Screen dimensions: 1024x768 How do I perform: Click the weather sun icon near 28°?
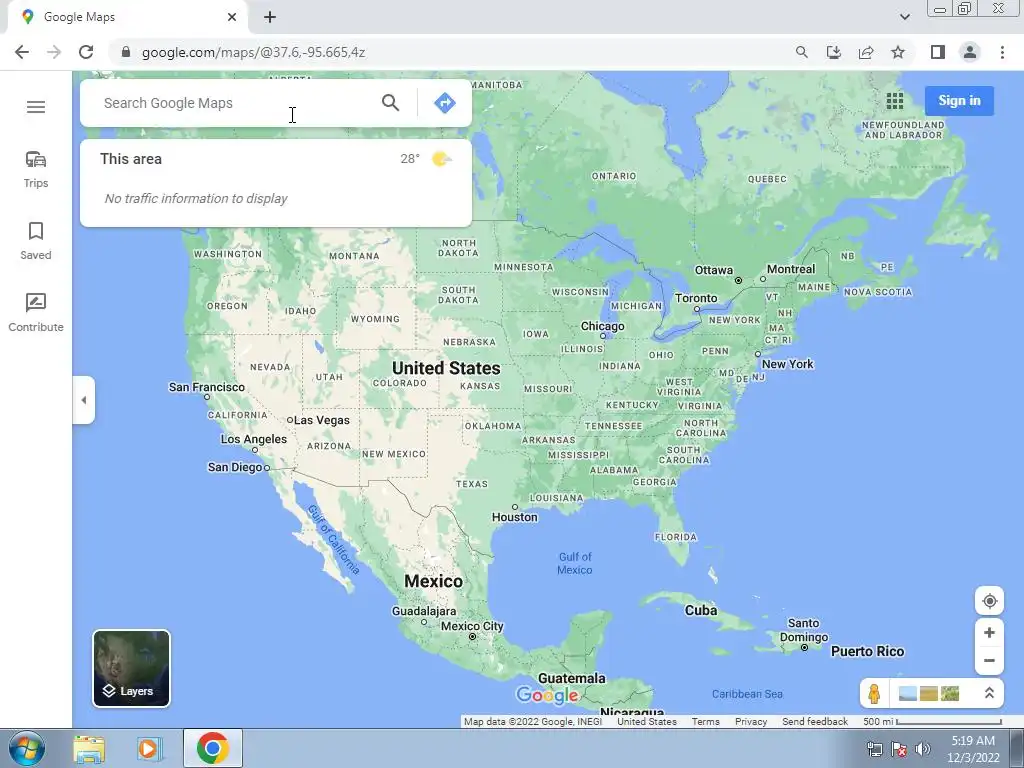[x=441, y=159]
